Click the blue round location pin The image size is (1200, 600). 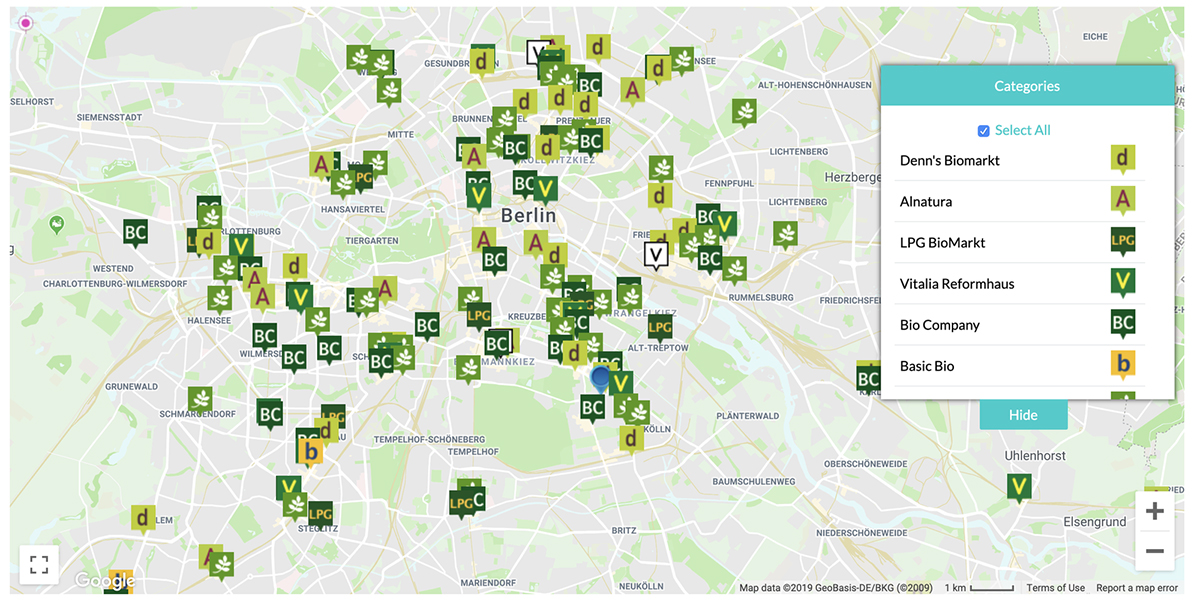[x=600, y=377]
